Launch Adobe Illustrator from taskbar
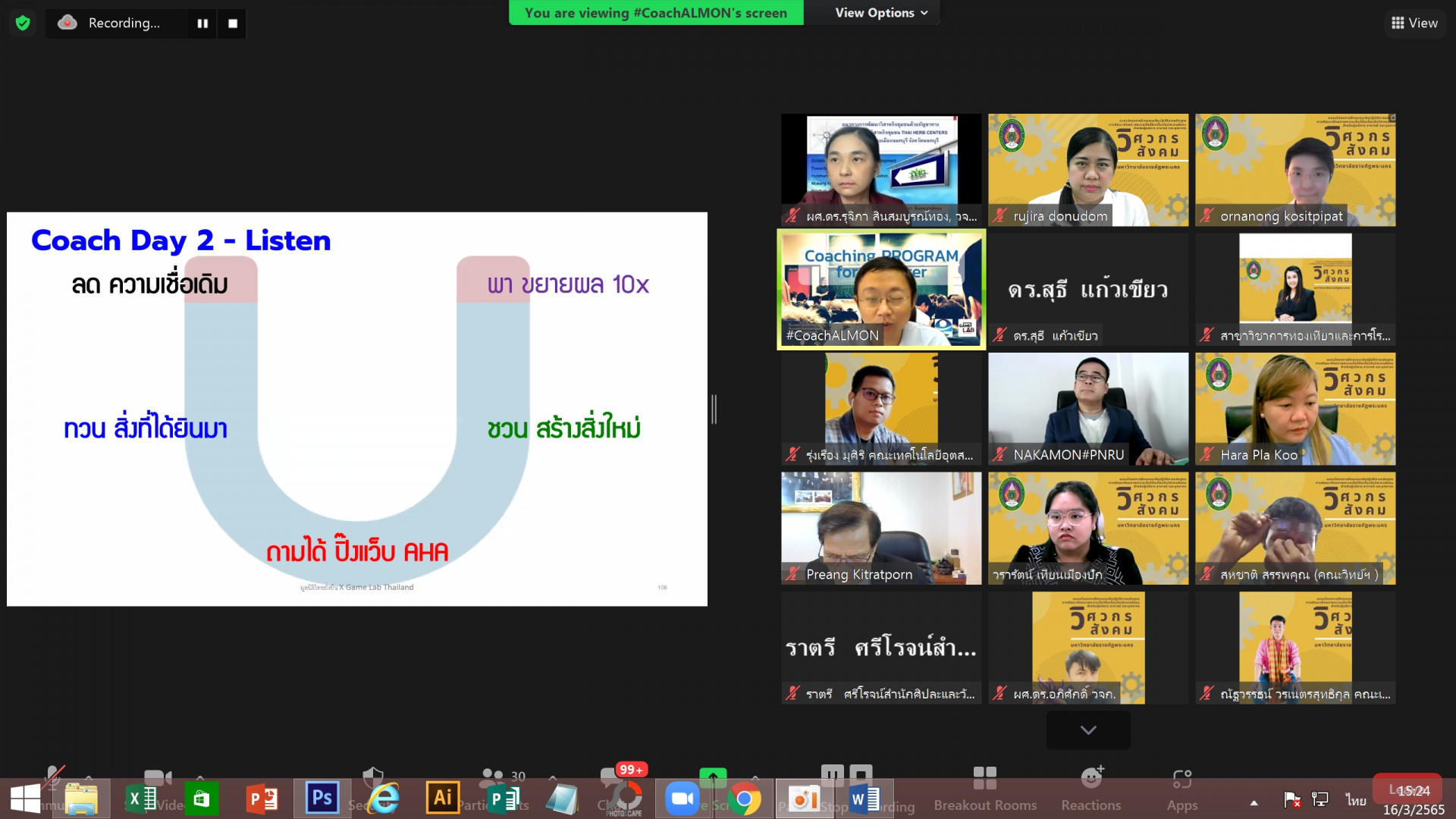Viewport: 1456px width, 819px height. tap(443, 798)
